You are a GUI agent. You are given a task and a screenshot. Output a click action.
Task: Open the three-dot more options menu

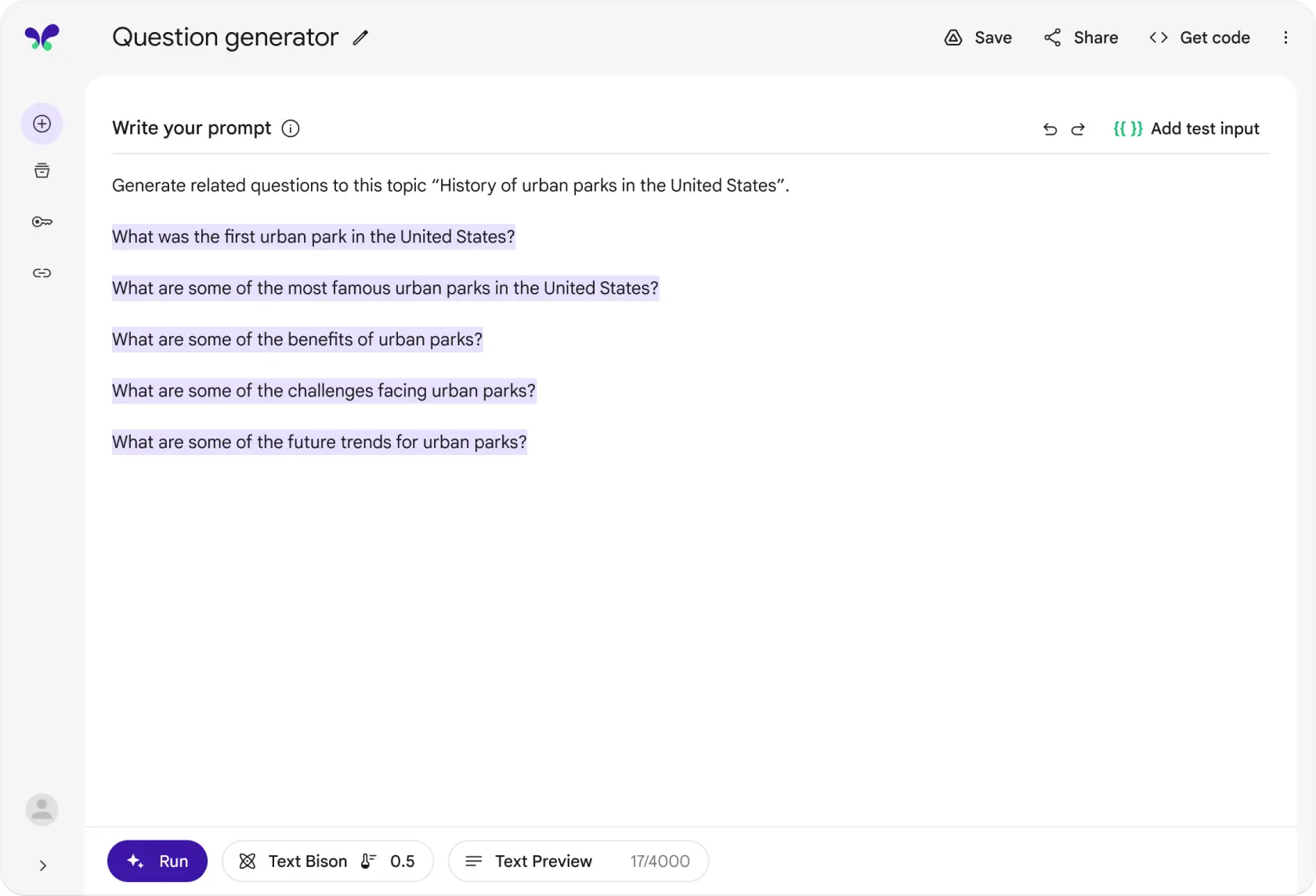click(1285, 38)
